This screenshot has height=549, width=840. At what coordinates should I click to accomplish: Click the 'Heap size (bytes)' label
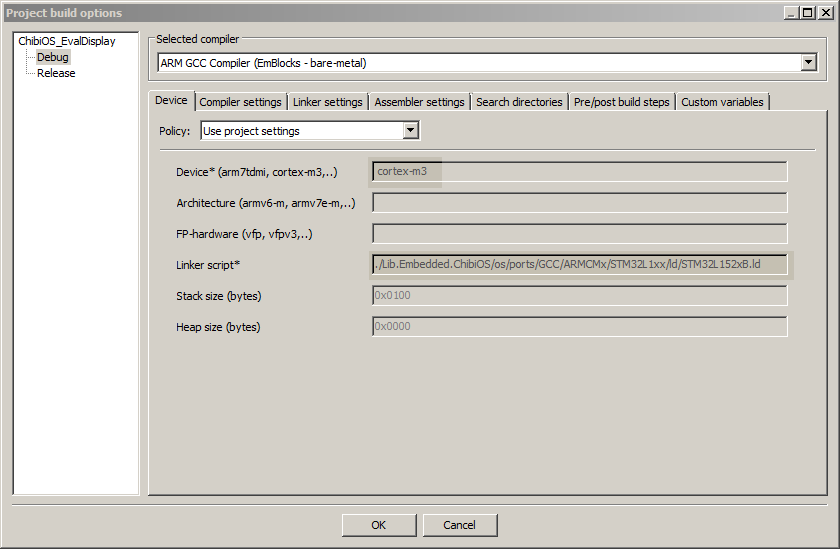[218, 327]
